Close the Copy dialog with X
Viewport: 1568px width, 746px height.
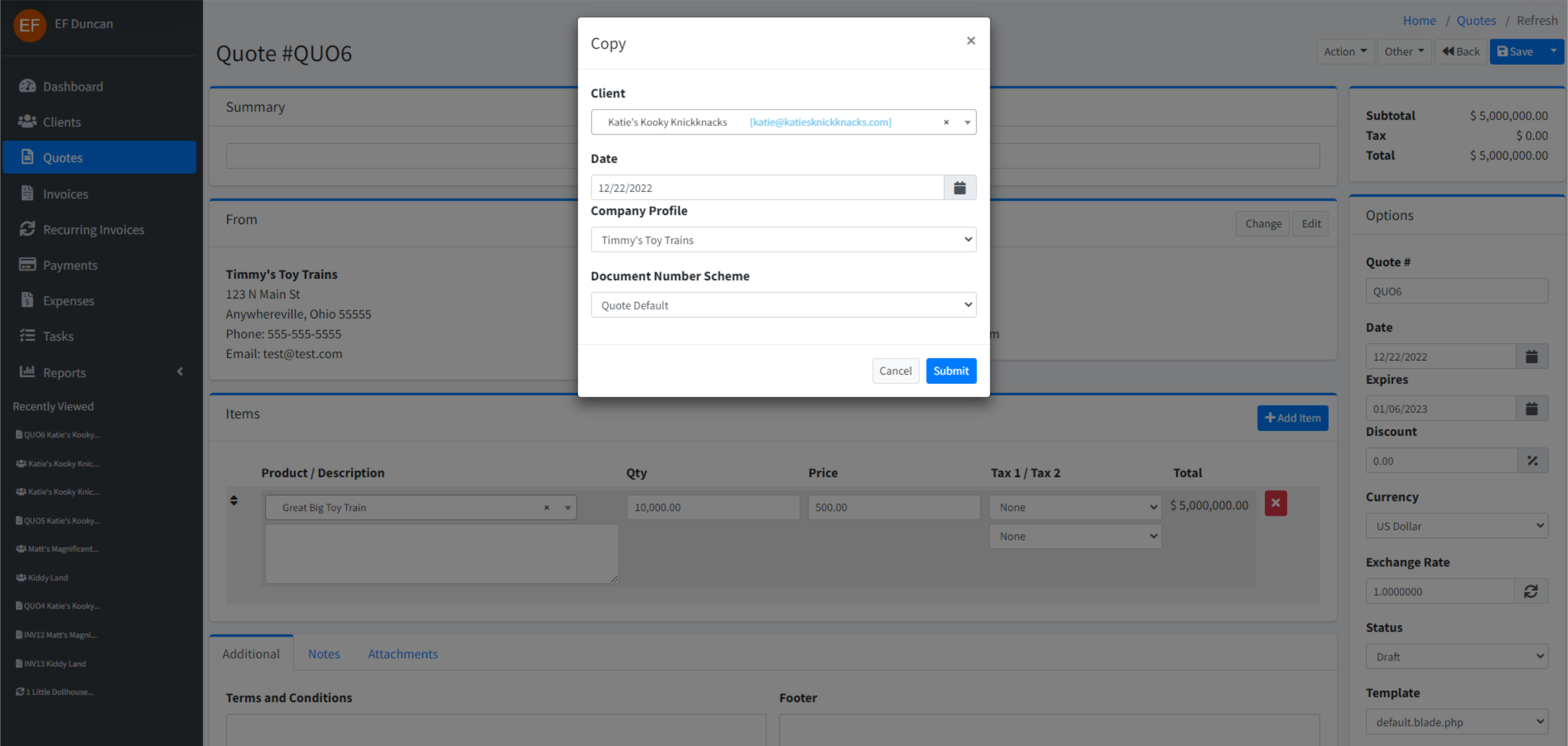click(x=970, y=41)
